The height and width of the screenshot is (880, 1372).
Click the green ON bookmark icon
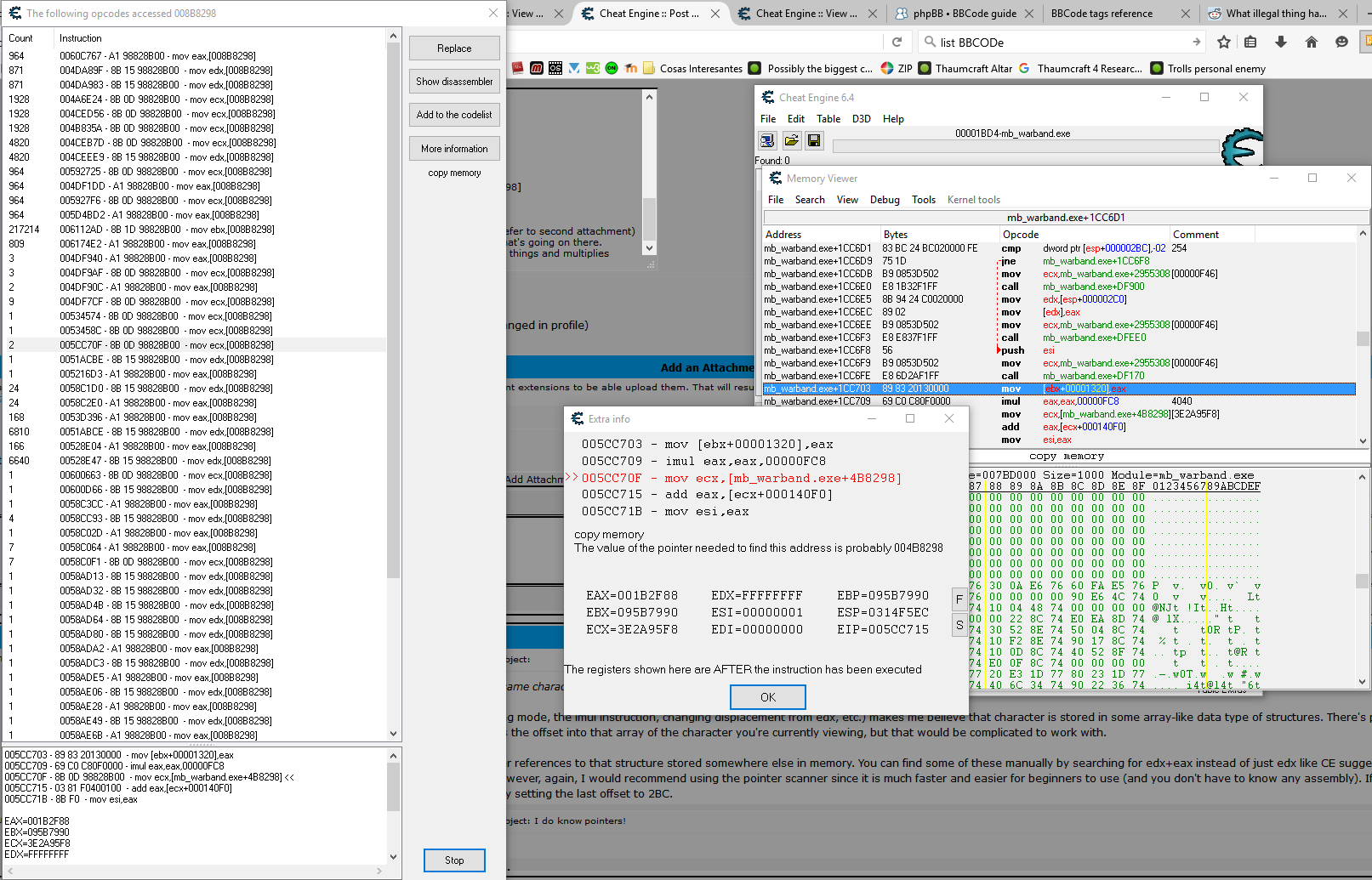[611, 69]
